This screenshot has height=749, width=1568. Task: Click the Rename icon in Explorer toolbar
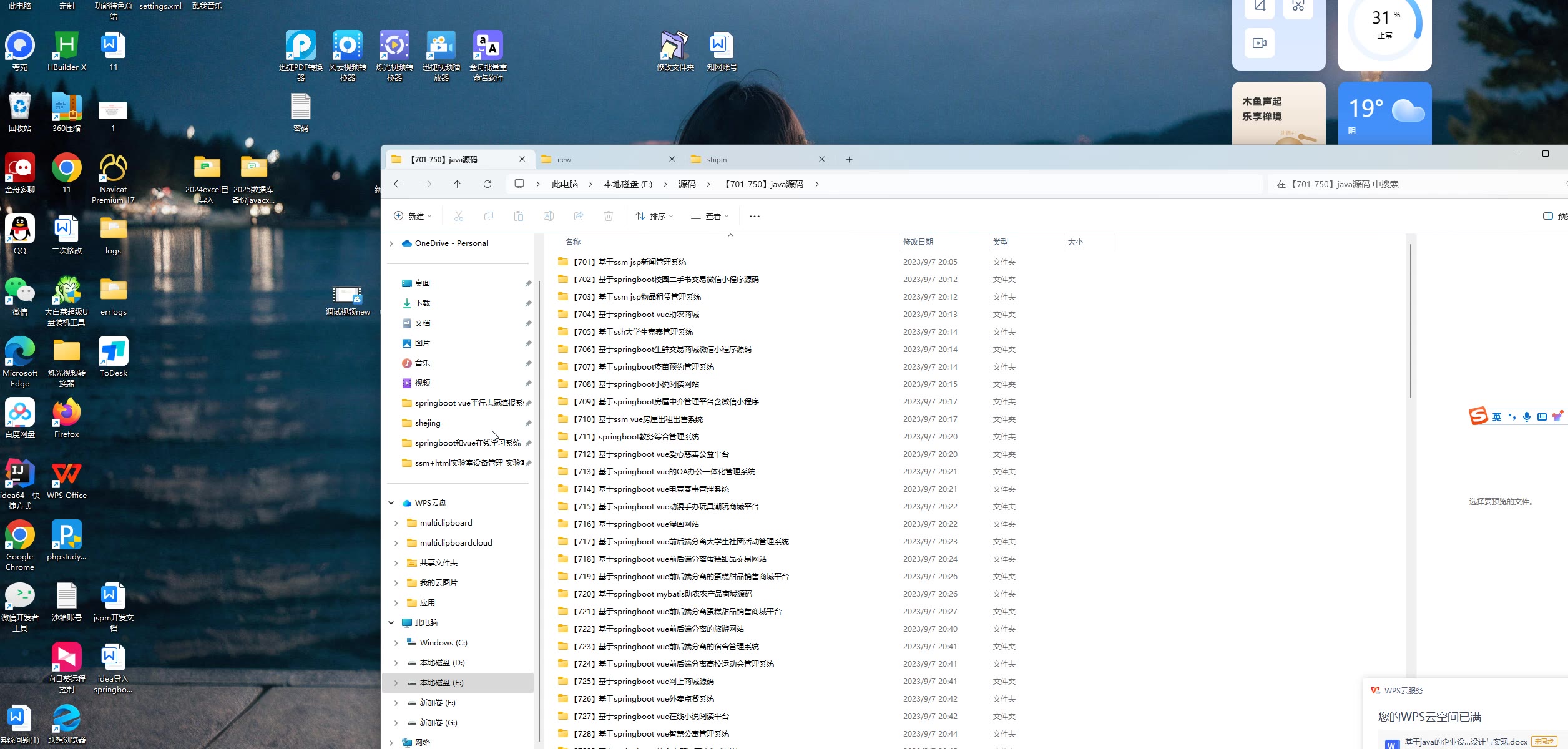click(549, 216)
